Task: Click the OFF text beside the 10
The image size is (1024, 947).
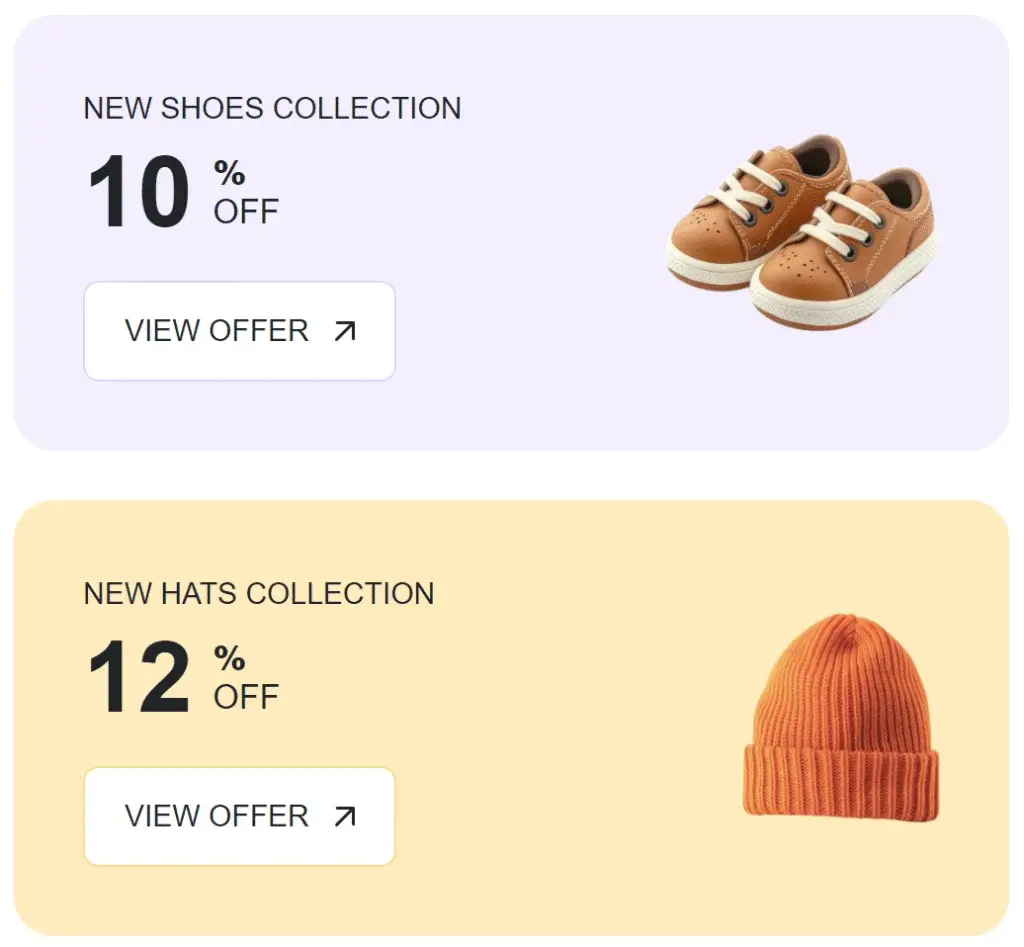Action: click(x=245, y=212)
